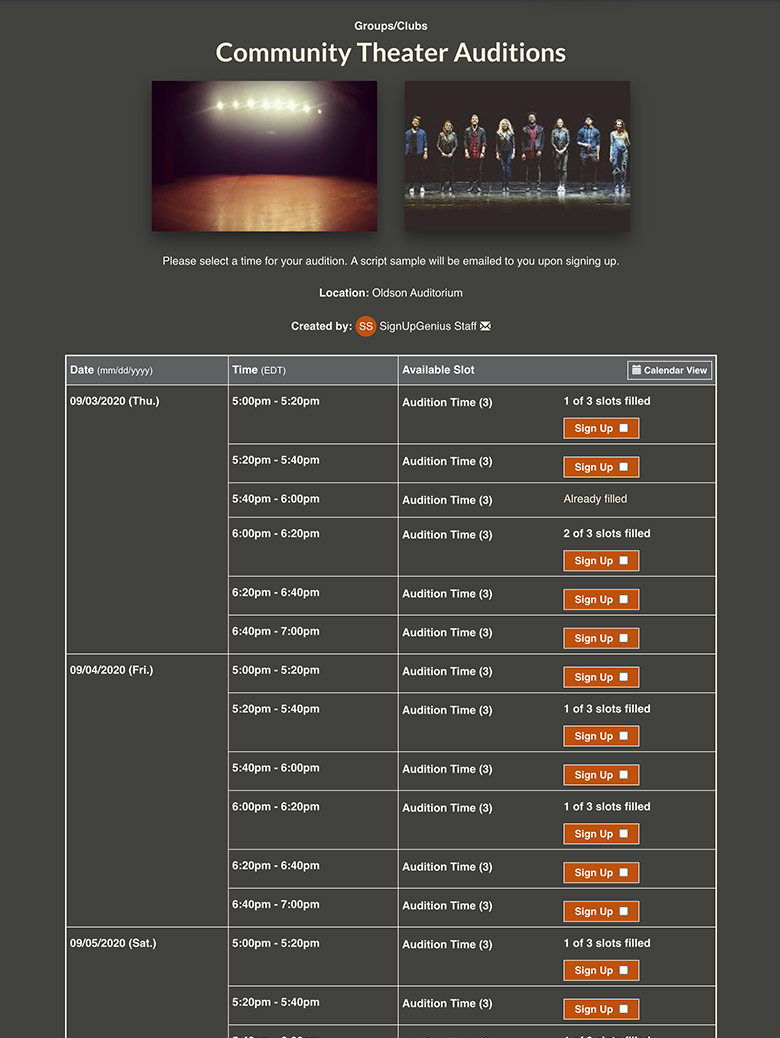
Task: Tick the checkbox for 09/05 5:20pm - 5:40pm
Action: pyautogui.click(x=623, y=1010)
